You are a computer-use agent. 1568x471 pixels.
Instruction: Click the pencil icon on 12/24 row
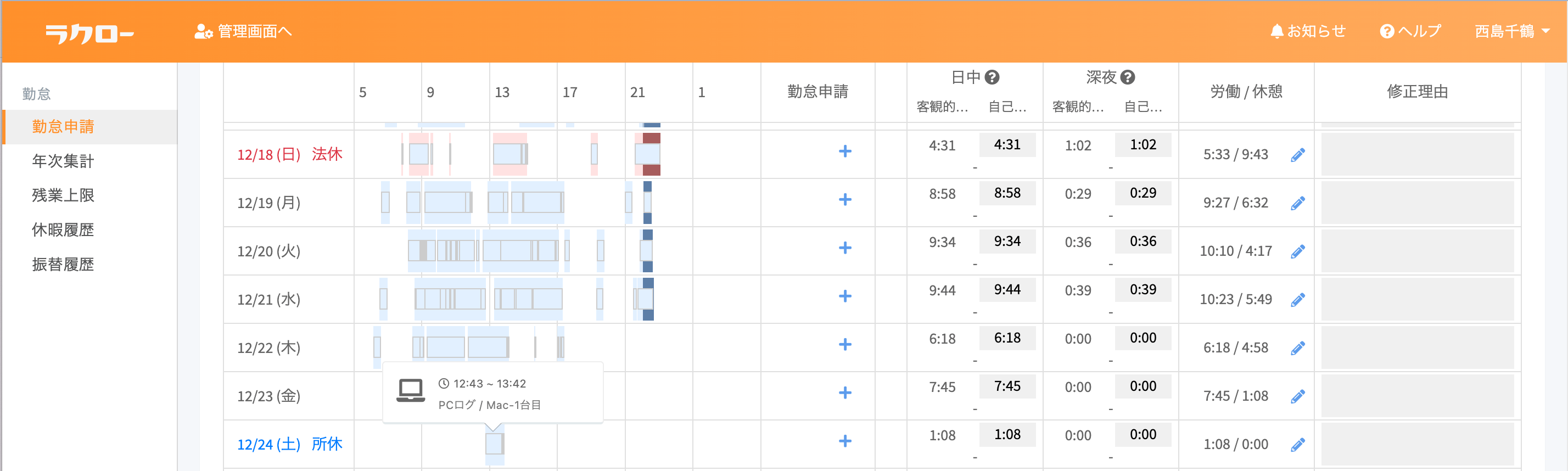click(1297, 445)
